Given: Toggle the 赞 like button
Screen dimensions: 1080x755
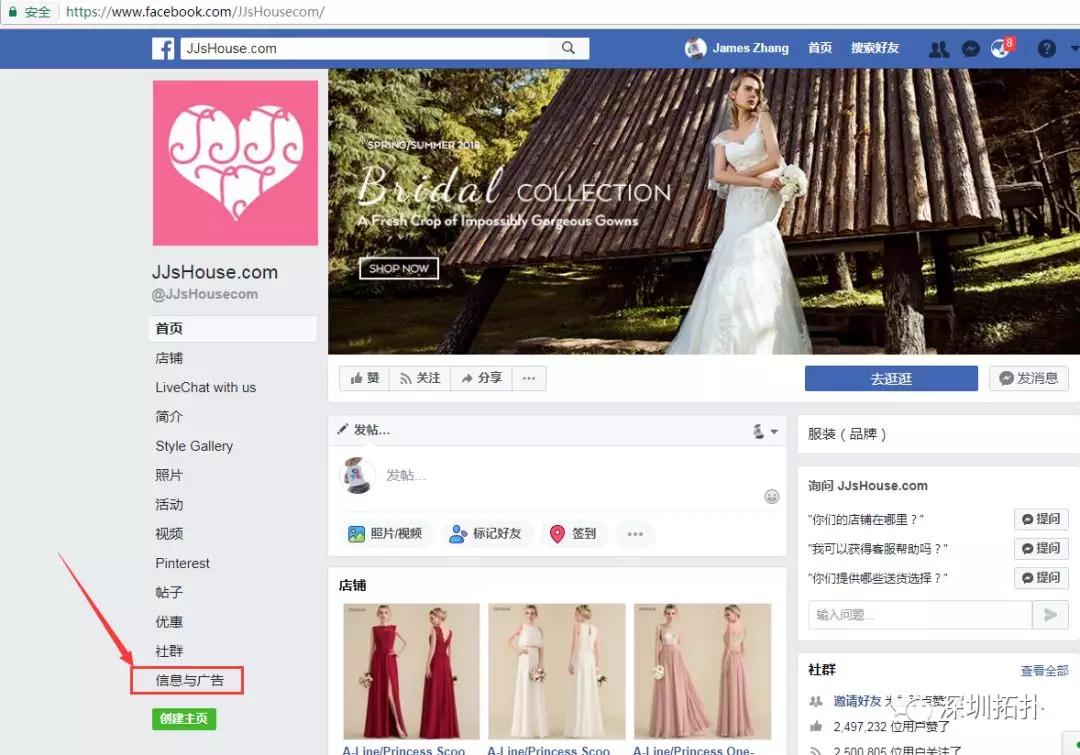Looking at the screenshot, I should (x=365, y=378).
